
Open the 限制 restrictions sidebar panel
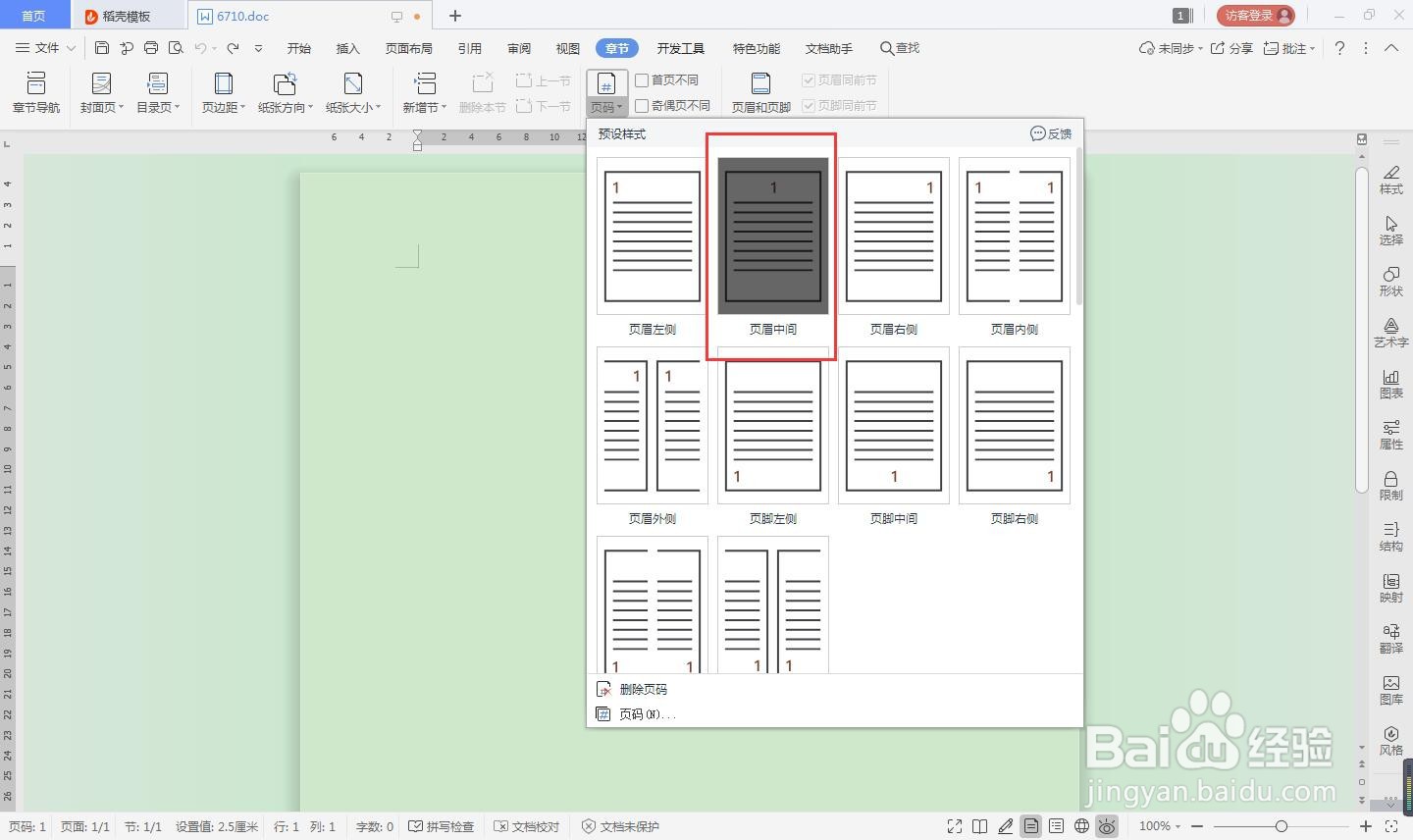pyautogui.click(x=1390, y=485)
